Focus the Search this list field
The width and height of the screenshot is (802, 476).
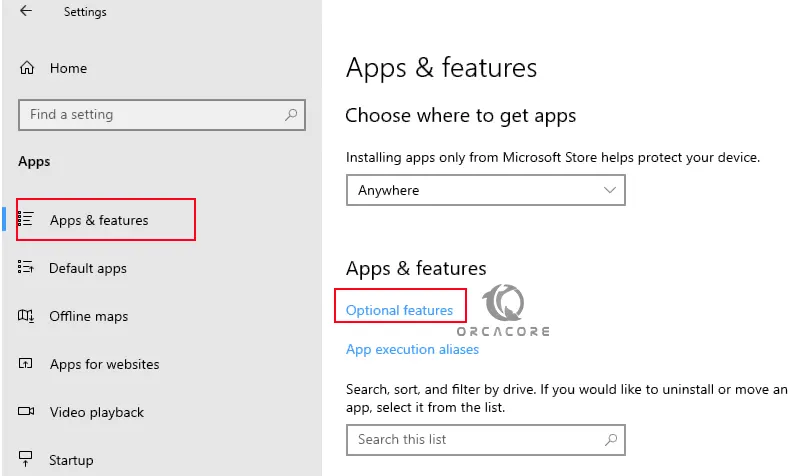[485, 440]
